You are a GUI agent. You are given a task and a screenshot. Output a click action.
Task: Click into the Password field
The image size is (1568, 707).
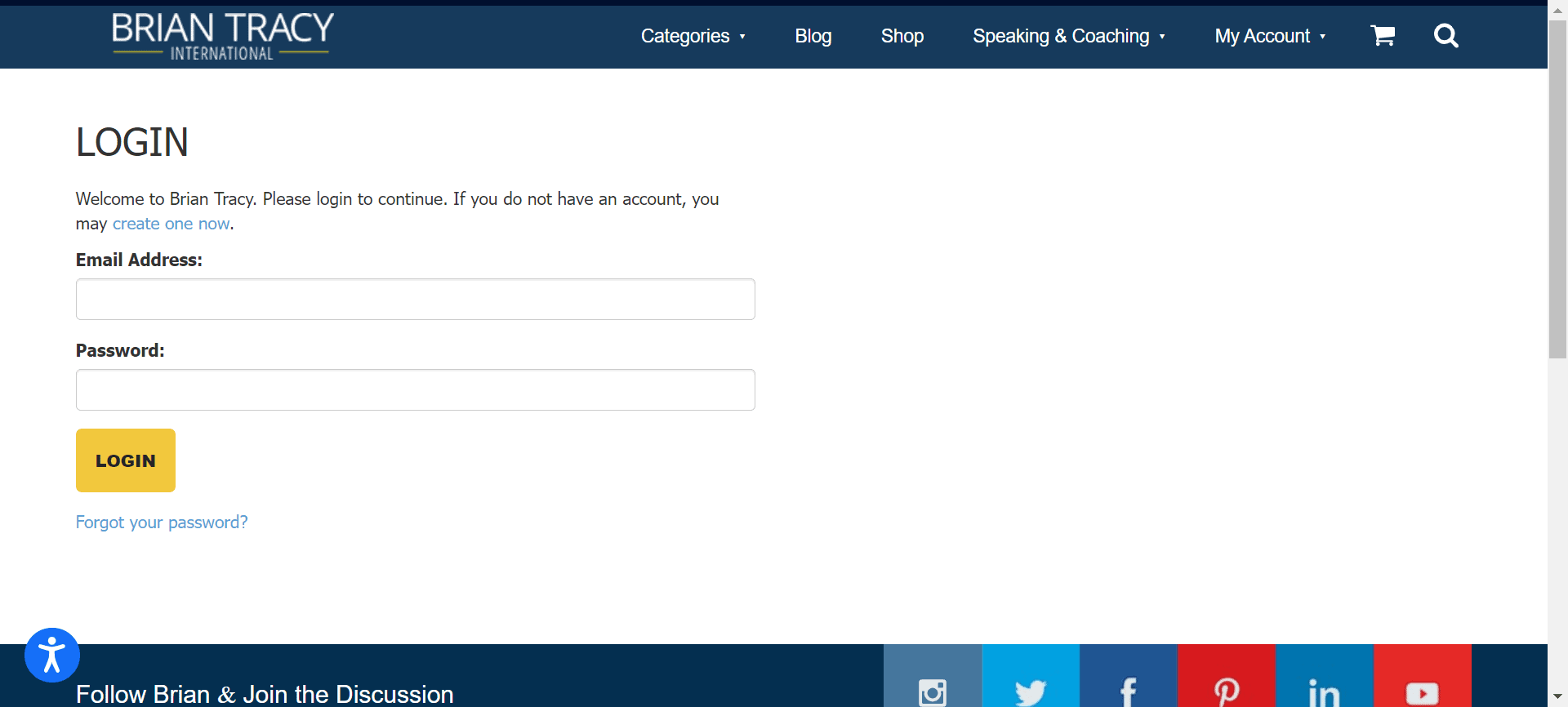pos(415,390)
